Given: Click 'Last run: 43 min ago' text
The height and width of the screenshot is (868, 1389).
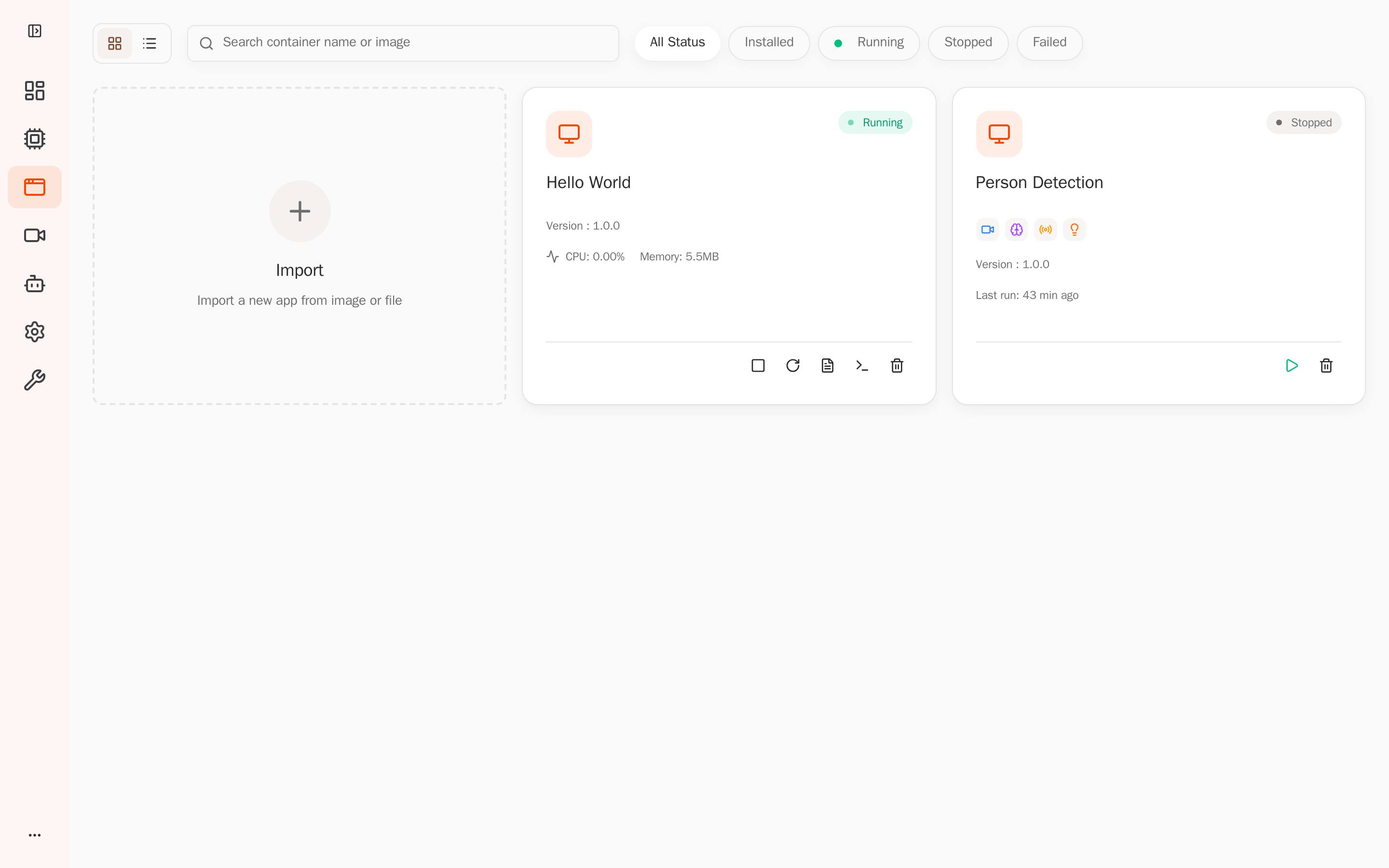Looking at the screenshot, I should tap(1027, 295).
